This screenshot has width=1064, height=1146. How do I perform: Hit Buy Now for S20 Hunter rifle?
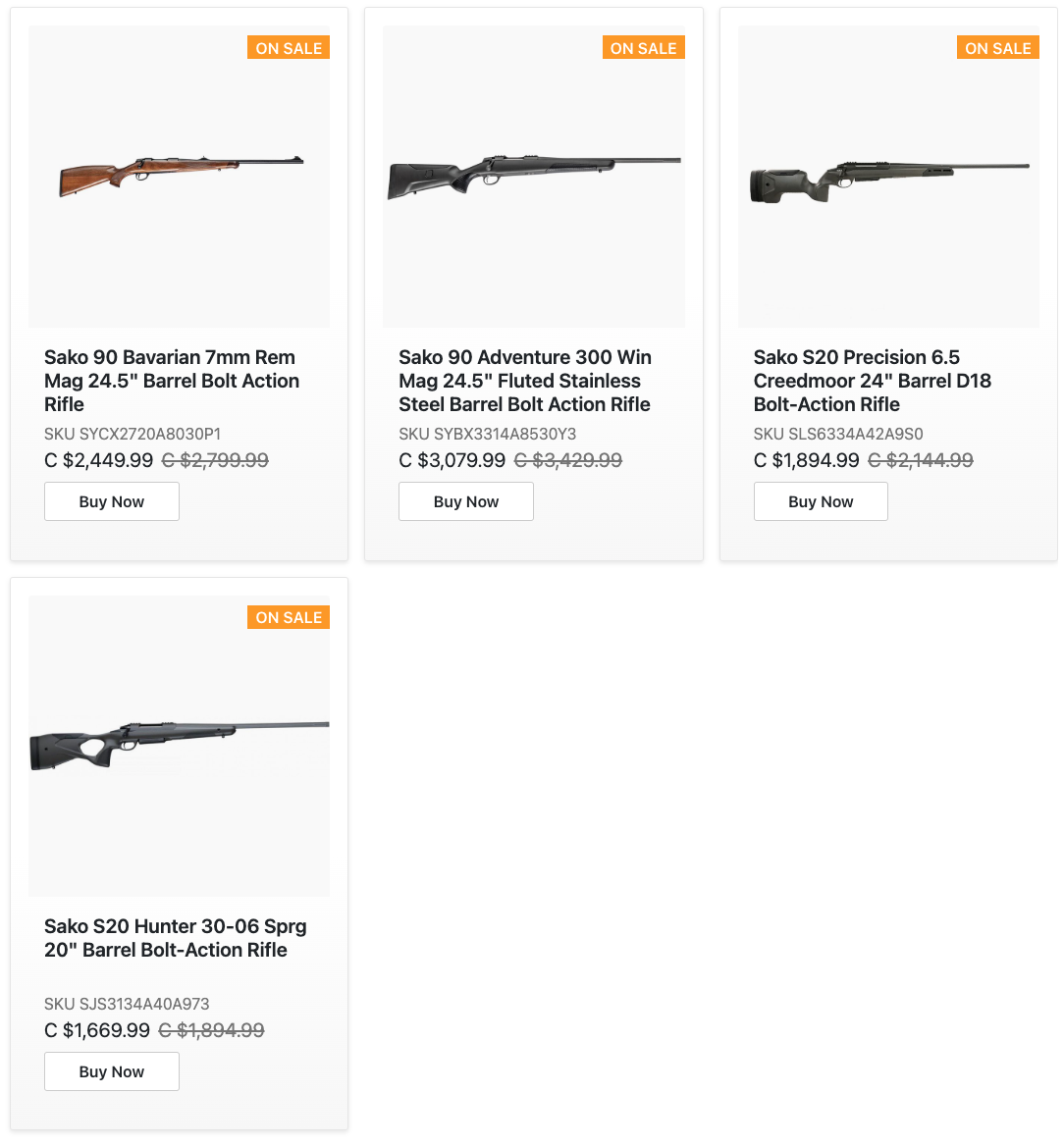coord(112,1071)
